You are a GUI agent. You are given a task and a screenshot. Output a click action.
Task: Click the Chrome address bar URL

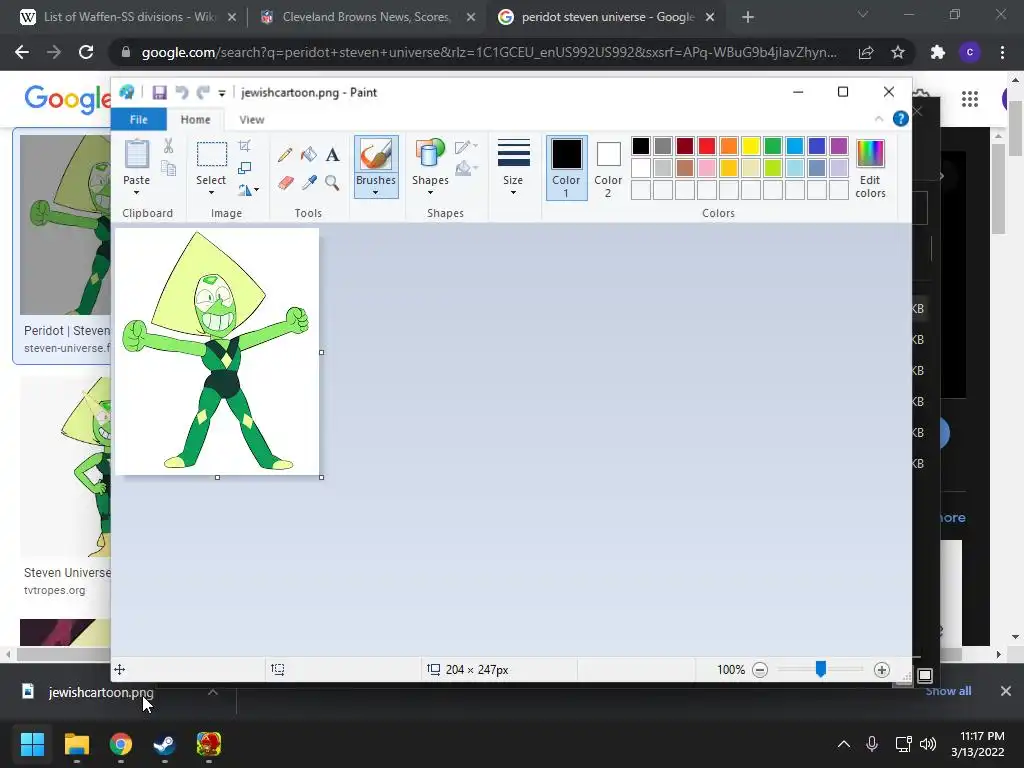point(489,52)
